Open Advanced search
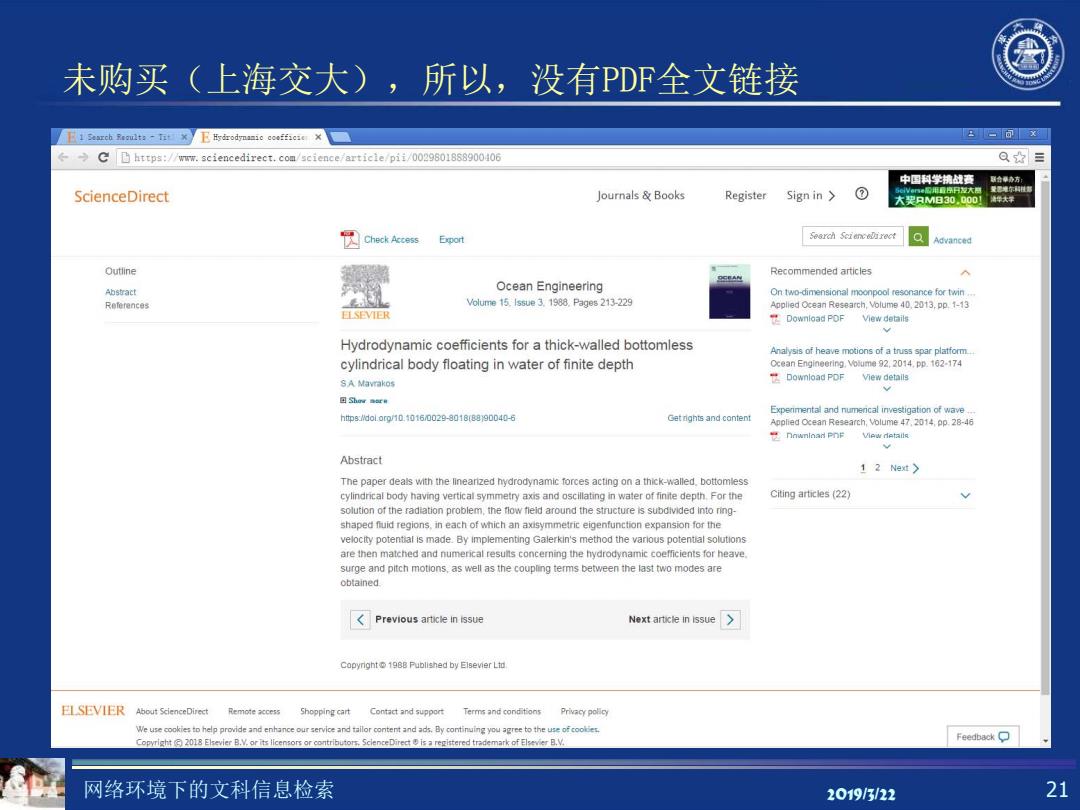 click(x=952, y=240)
